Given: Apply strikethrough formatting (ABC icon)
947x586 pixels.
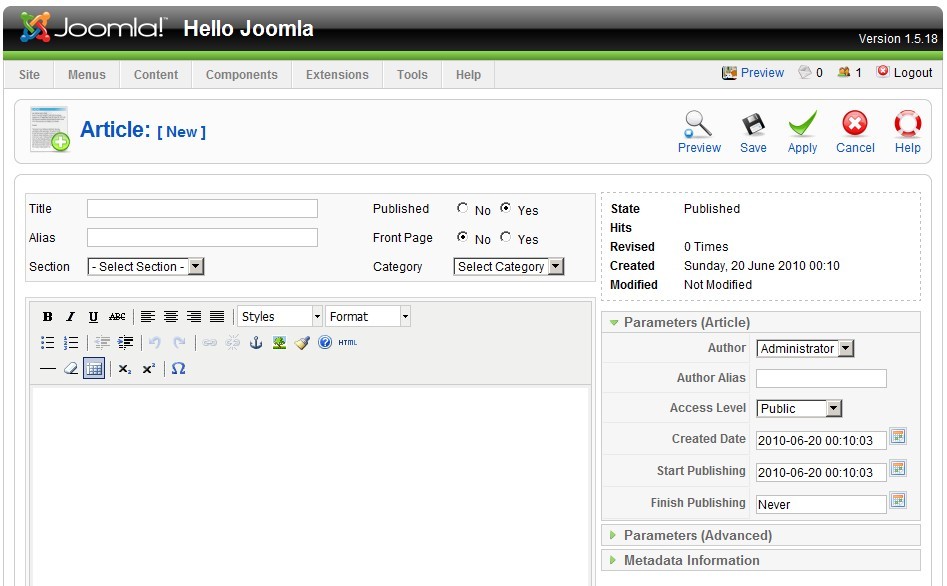Looking at the screenshot, I should [117, 317].
